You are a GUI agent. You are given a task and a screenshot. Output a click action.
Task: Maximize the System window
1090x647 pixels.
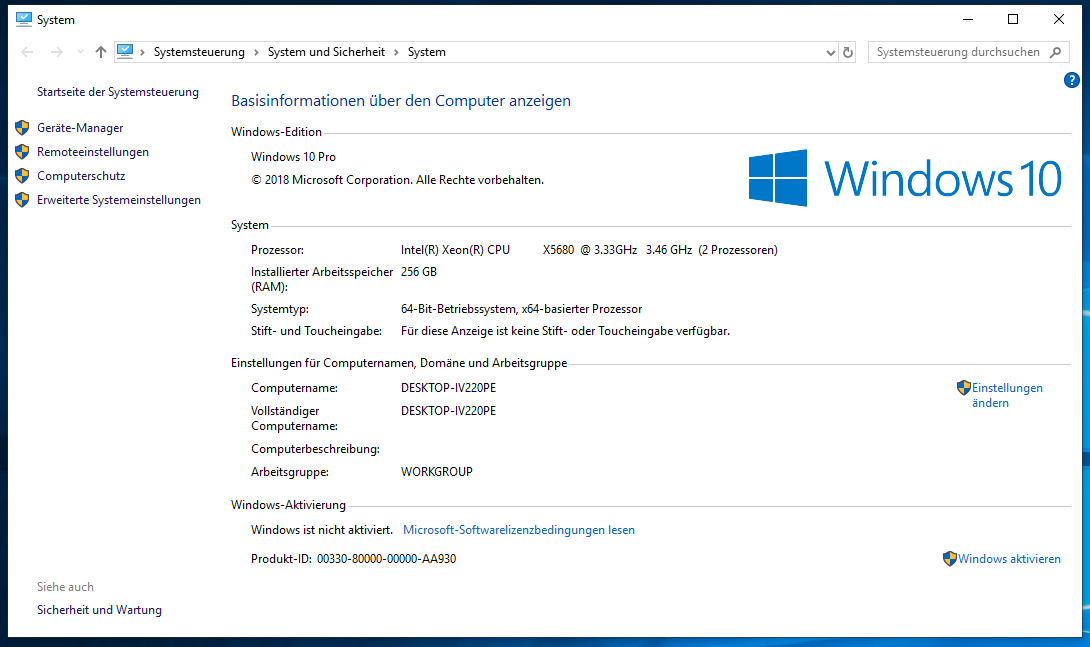(1013, 19)
